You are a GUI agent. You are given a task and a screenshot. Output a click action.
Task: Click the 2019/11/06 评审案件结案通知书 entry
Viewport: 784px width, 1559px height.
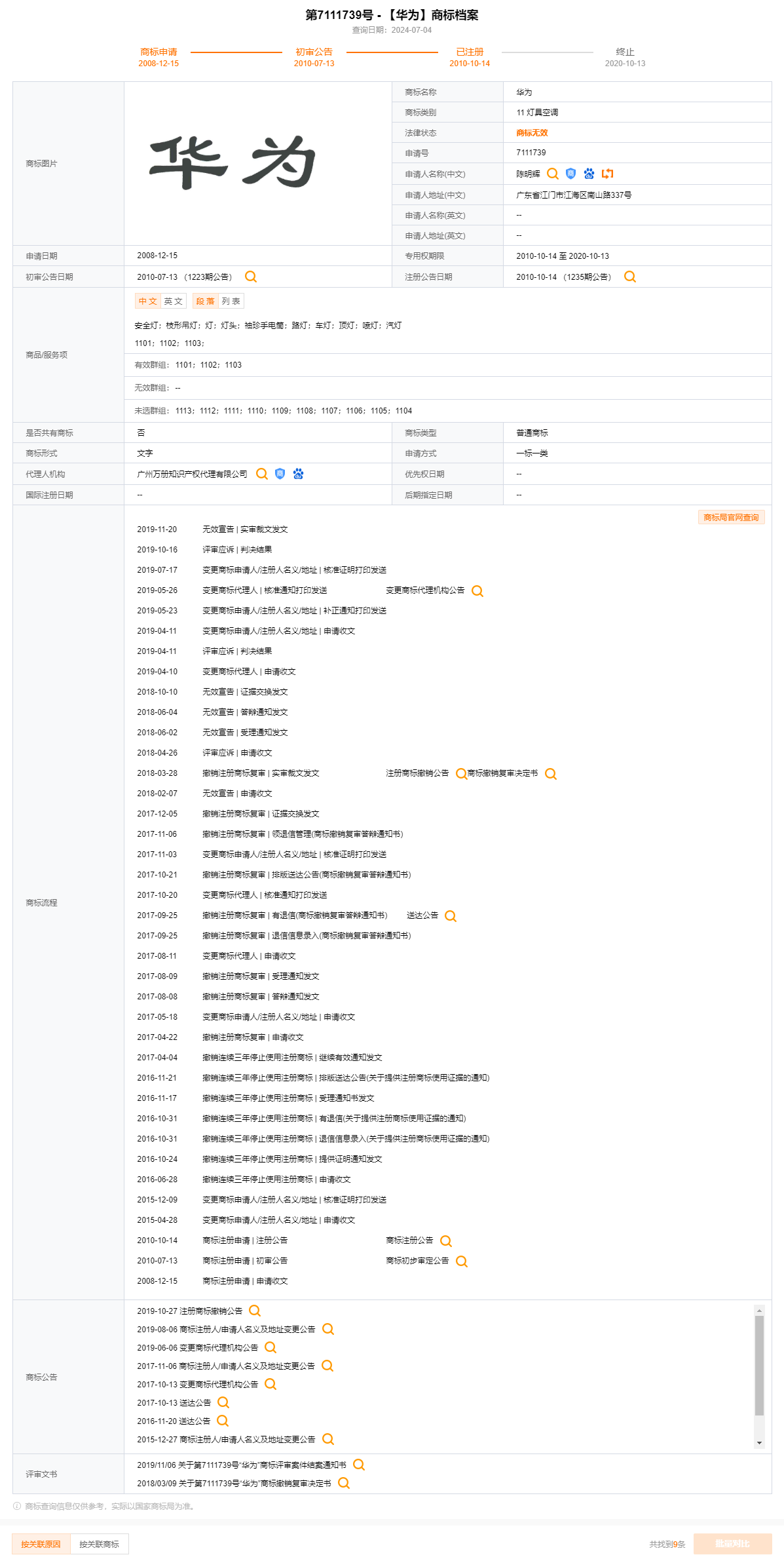(242, 1465)
